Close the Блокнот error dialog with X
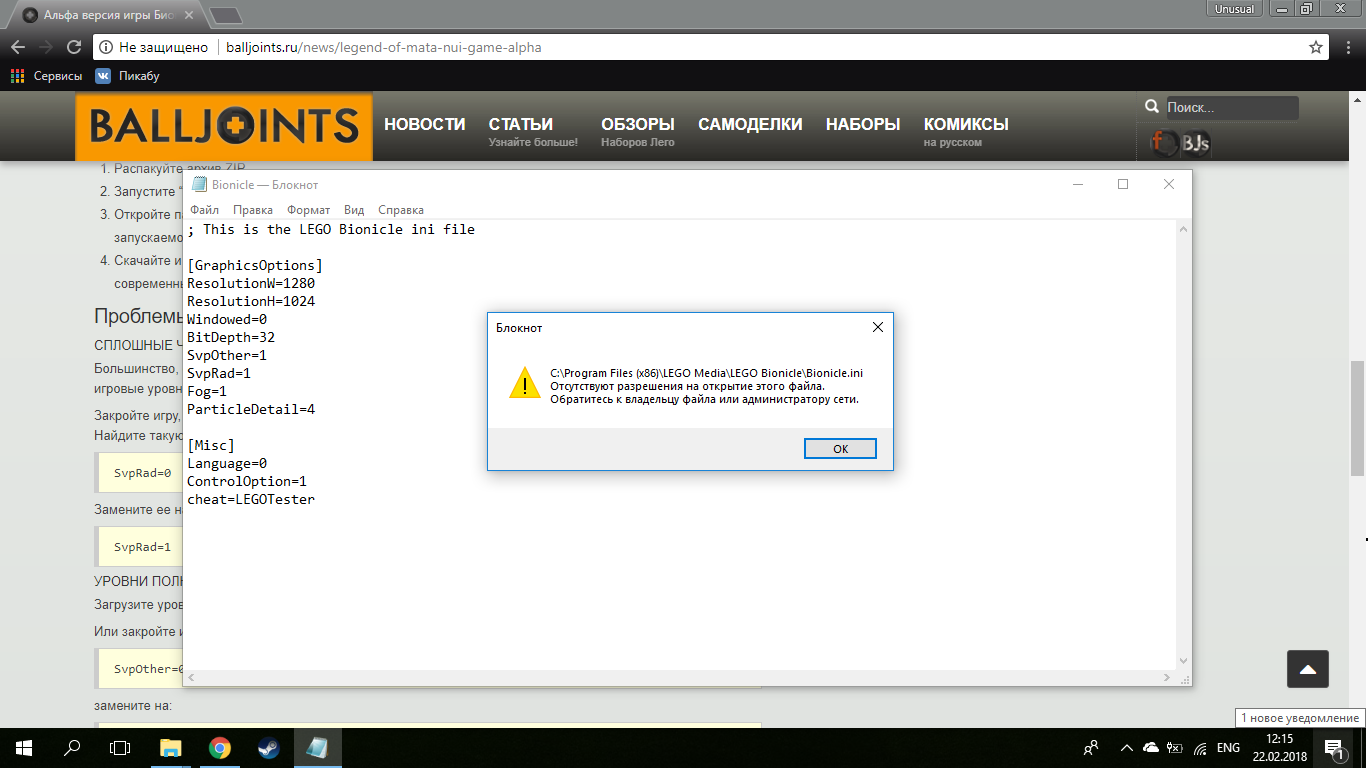1368x768 pixels. (x=877, y=327)
